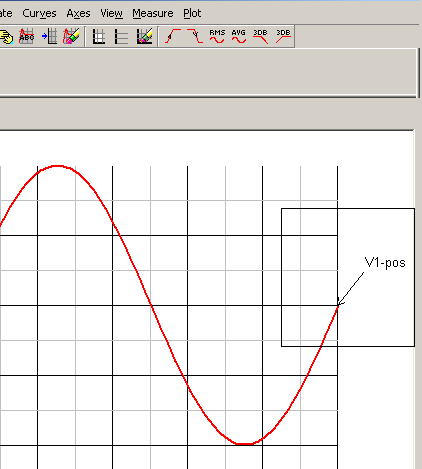Open the Plot menu

click(x=192, y=13)
